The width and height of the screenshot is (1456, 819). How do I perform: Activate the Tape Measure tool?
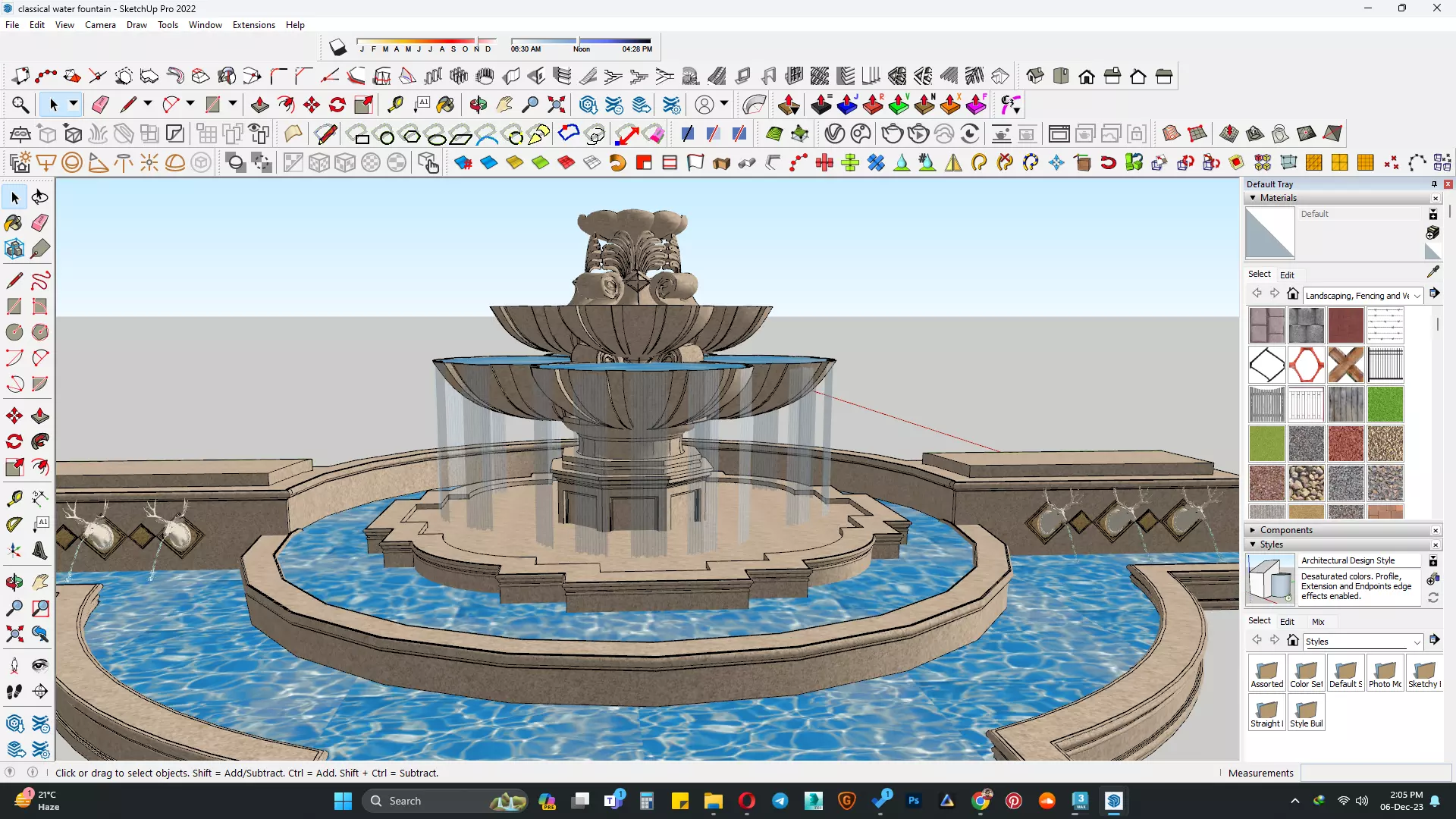[x=14, y=498]
